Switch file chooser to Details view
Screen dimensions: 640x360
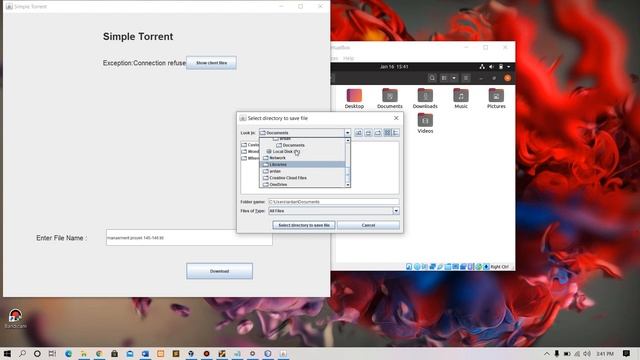(396, 133)
